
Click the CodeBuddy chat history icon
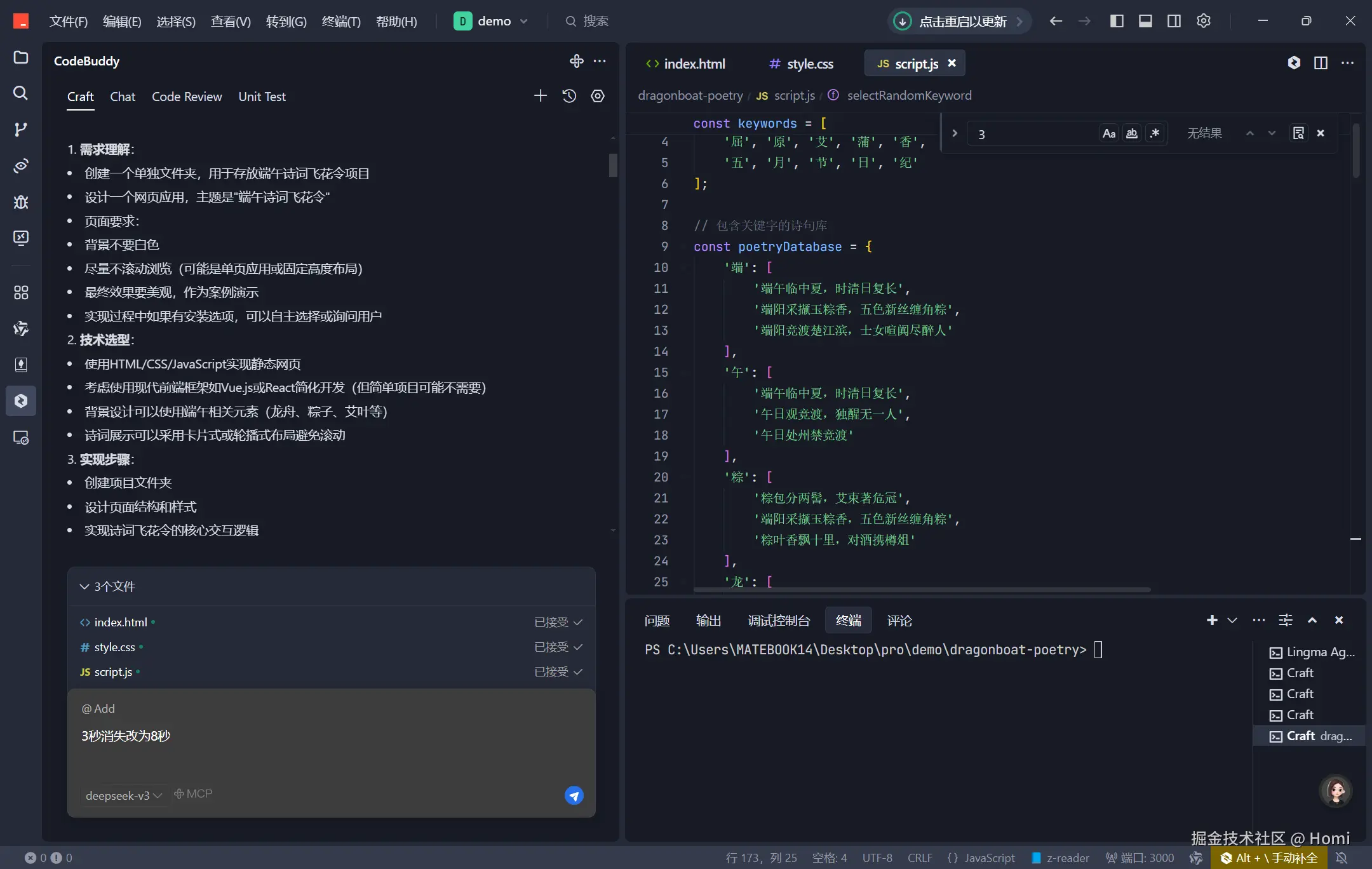pos(569,96)
